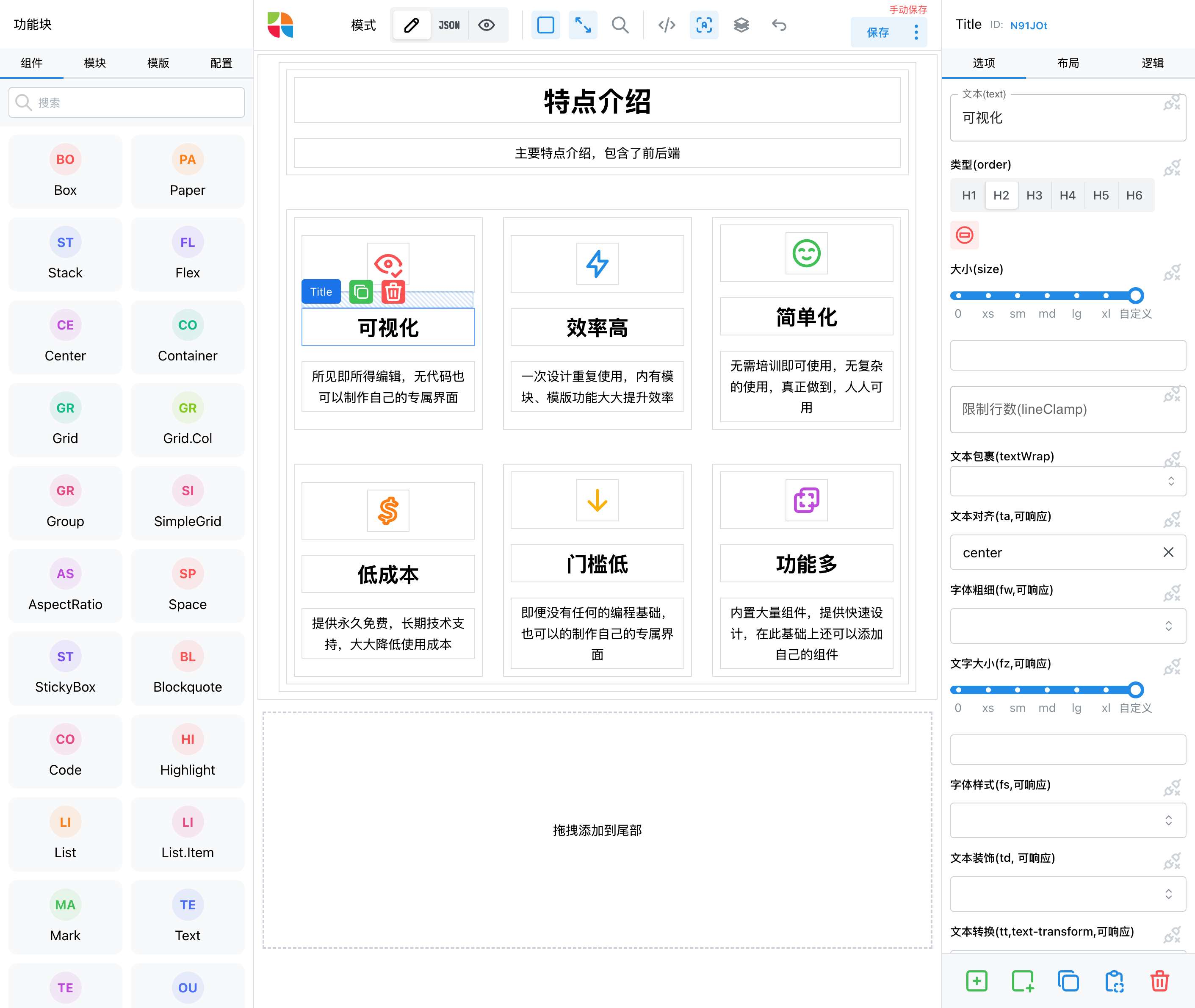Click the red clear type button
The image size is (1195, 1008).
click(x=964, y=235)
